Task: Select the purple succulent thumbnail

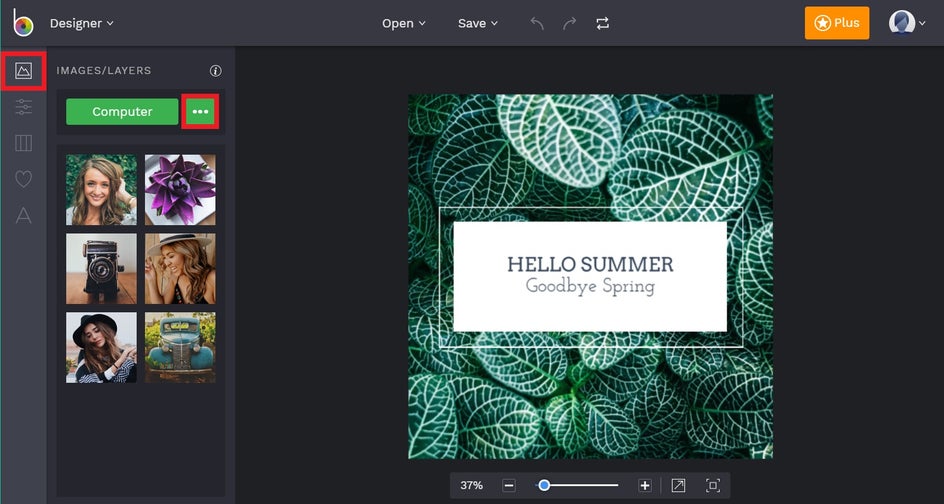Action: [x=180, y=189]
